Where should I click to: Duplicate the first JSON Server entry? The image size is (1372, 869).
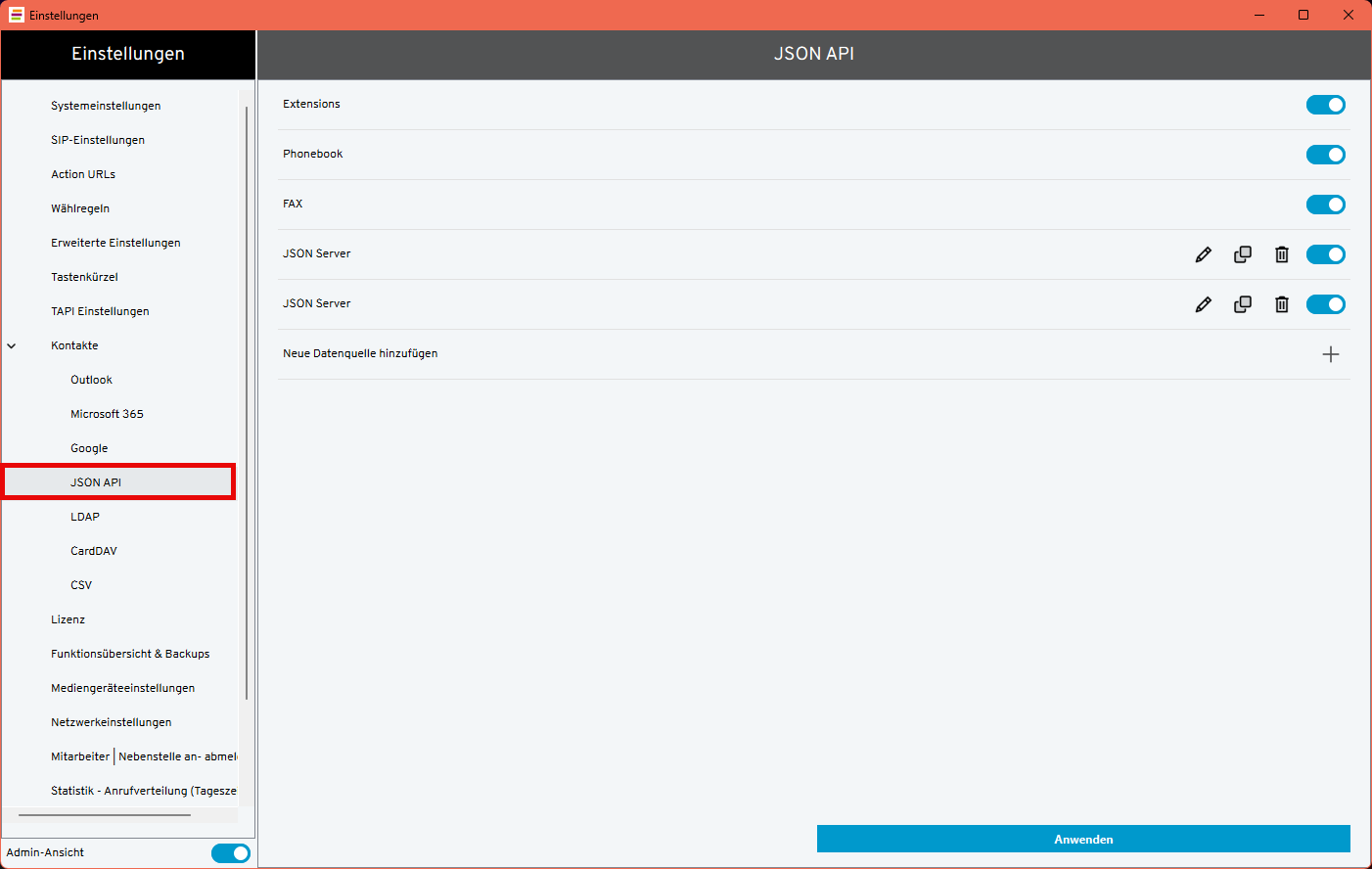click(1243, 254)
